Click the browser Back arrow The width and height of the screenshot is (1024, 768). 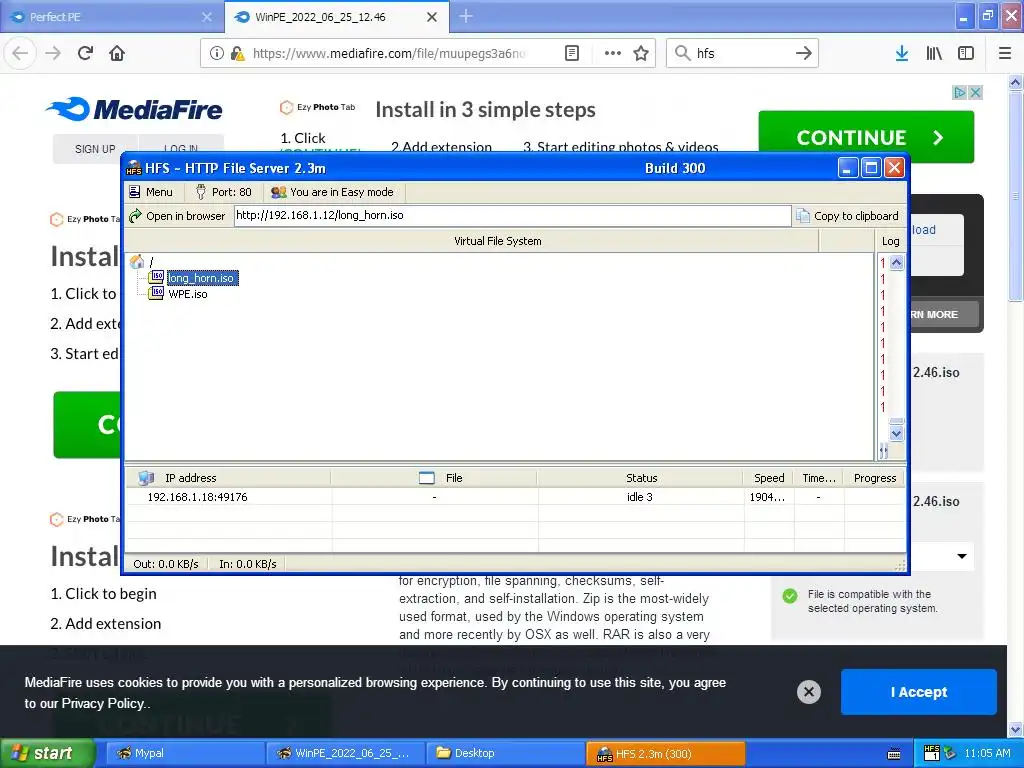[20, 53]
